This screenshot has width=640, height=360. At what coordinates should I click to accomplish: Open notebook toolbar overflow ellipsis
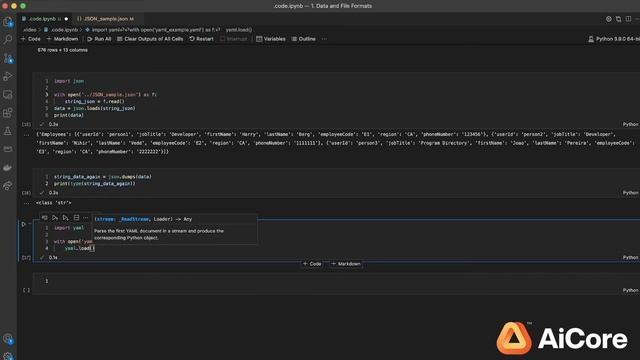pos(324,39)
